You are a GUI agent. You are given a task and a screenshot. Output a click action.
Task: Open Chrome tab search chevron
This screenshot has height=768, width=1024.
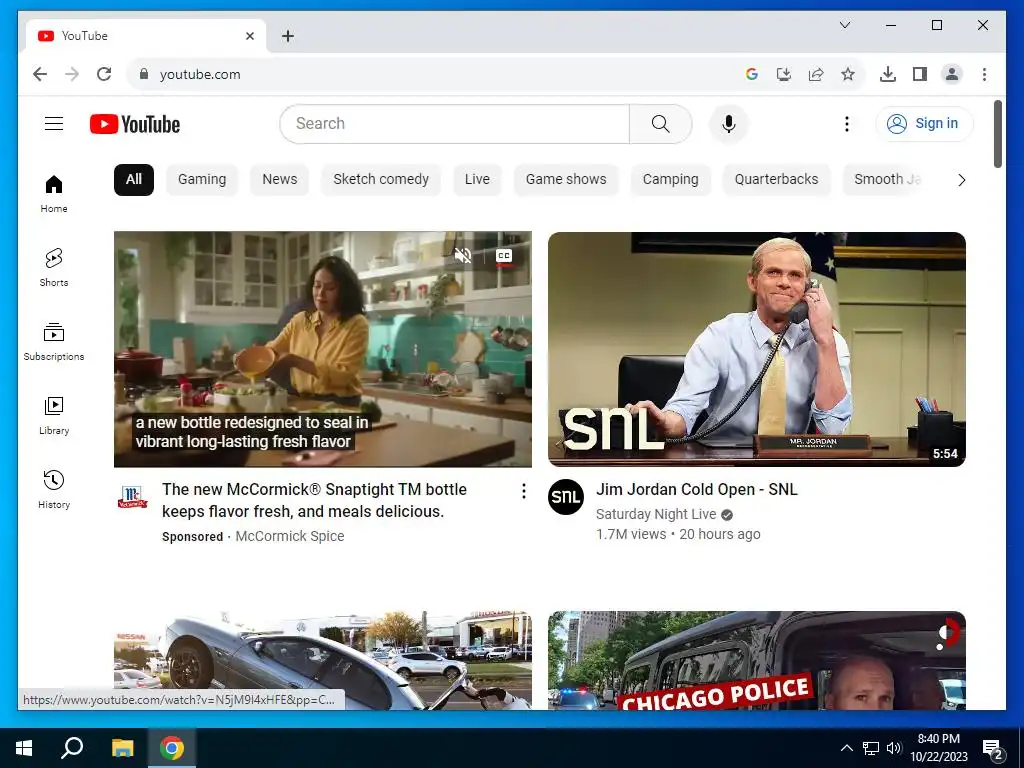click(x=844, y=25)
